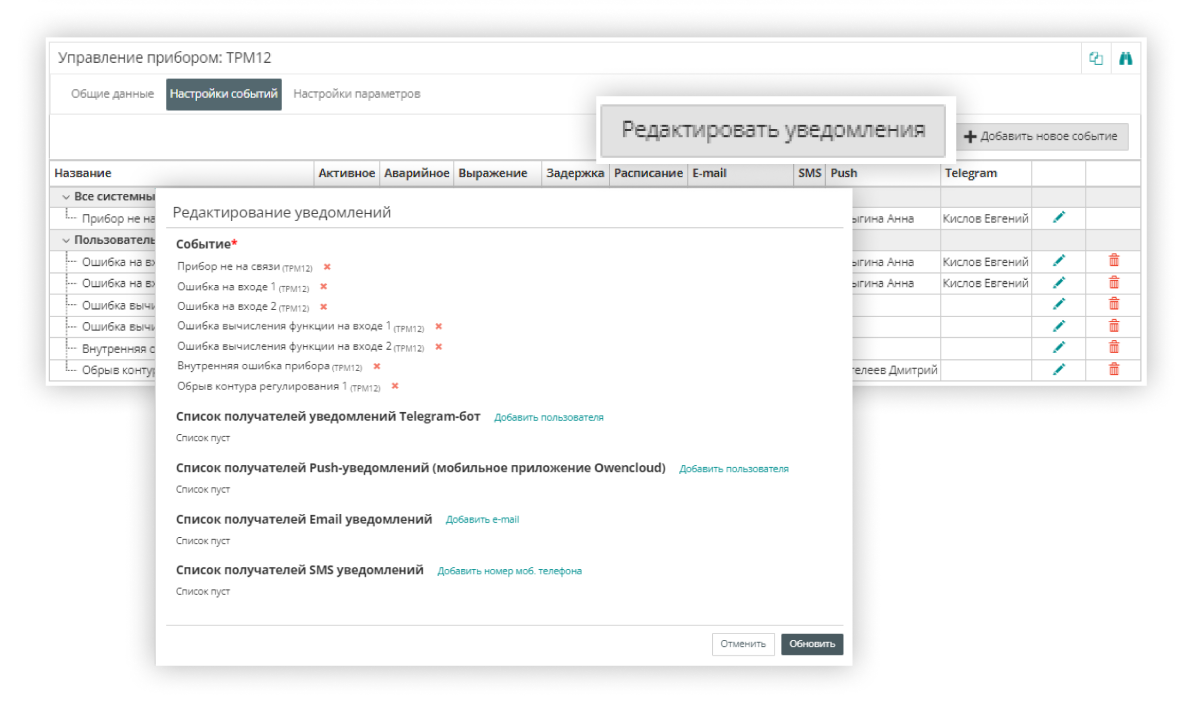Click the Активное column header
The height and width of the screenshot is (704, 1200).
tap(347, 173)
